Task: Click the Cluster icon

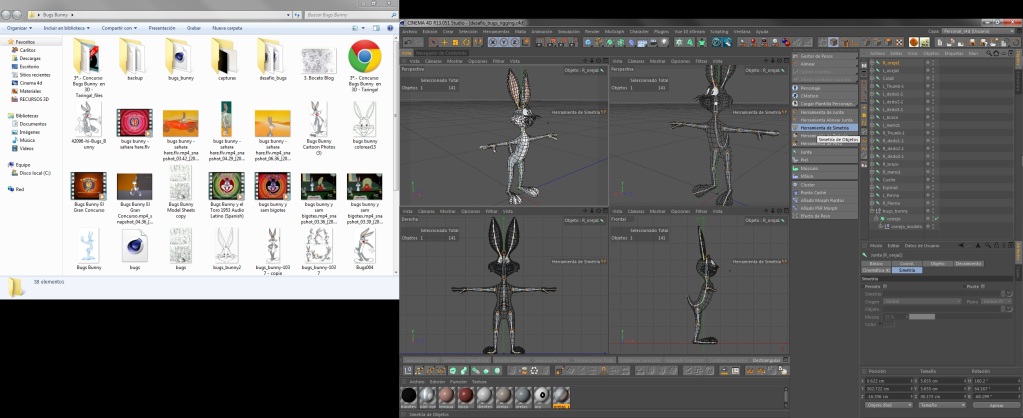Action: click(x=795, y=185)
